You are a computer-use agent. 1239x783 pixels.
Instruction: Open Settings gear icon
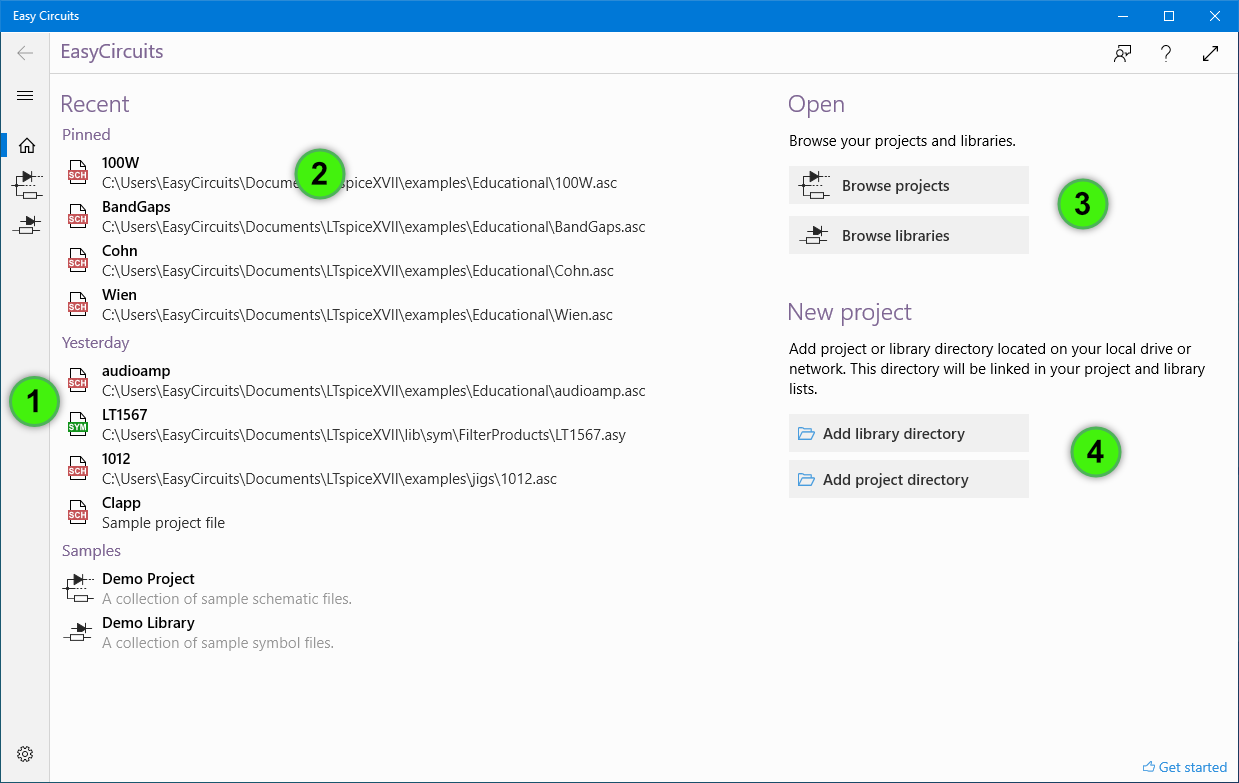click(x=26, y=754)
